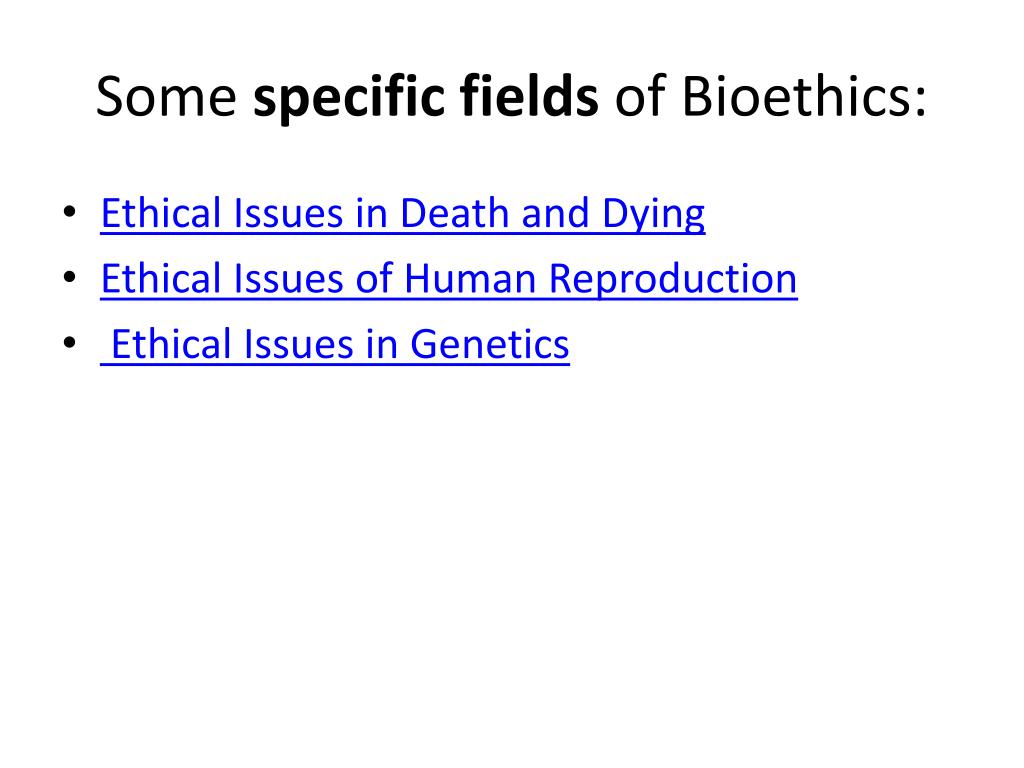Click the word "Genetics" in the third link
Screen dimensions: 1024x768
(490, 345)
